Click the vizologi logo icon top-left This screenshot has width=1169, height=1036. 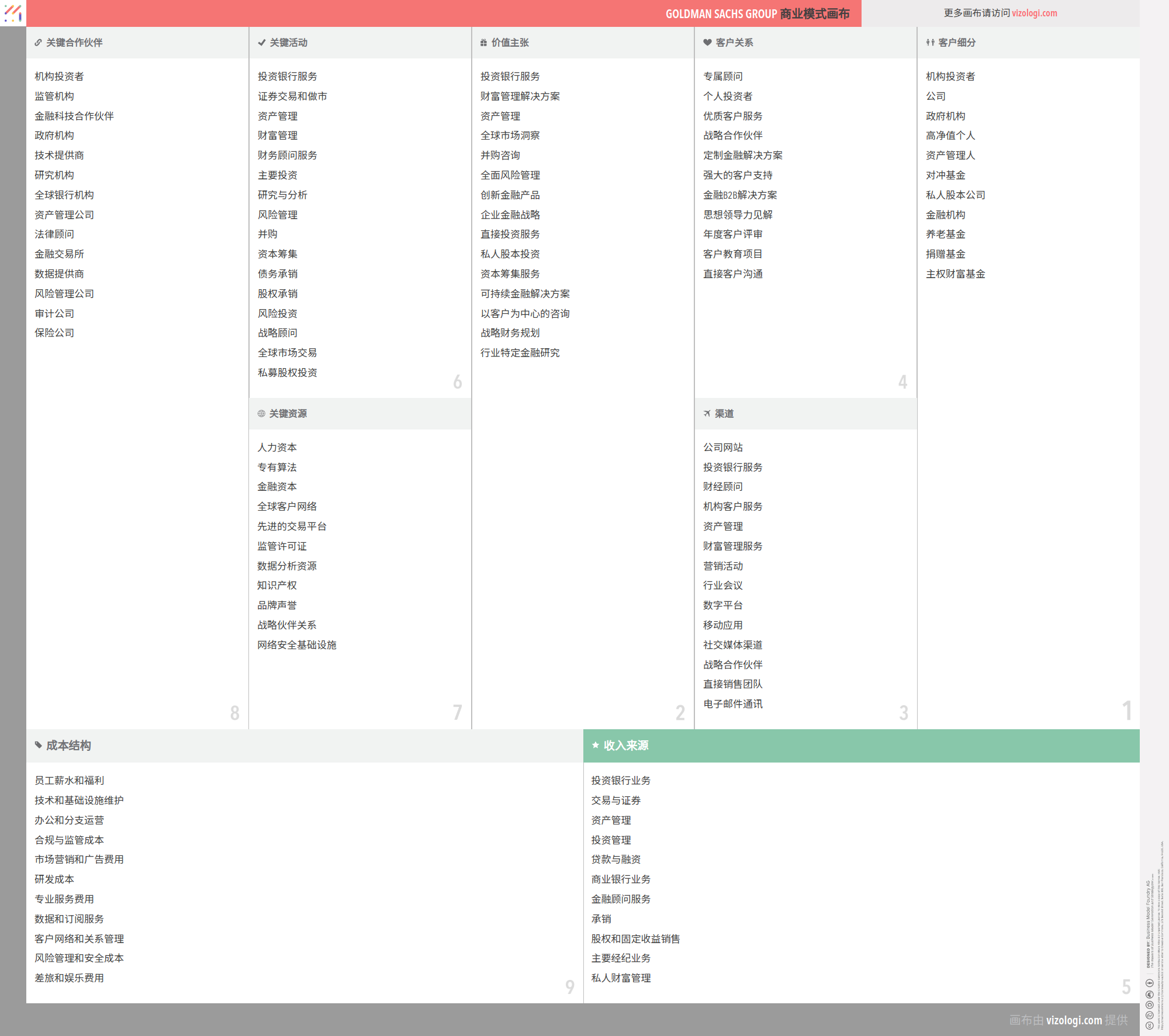pyautogui.click(x=13, y=13)
